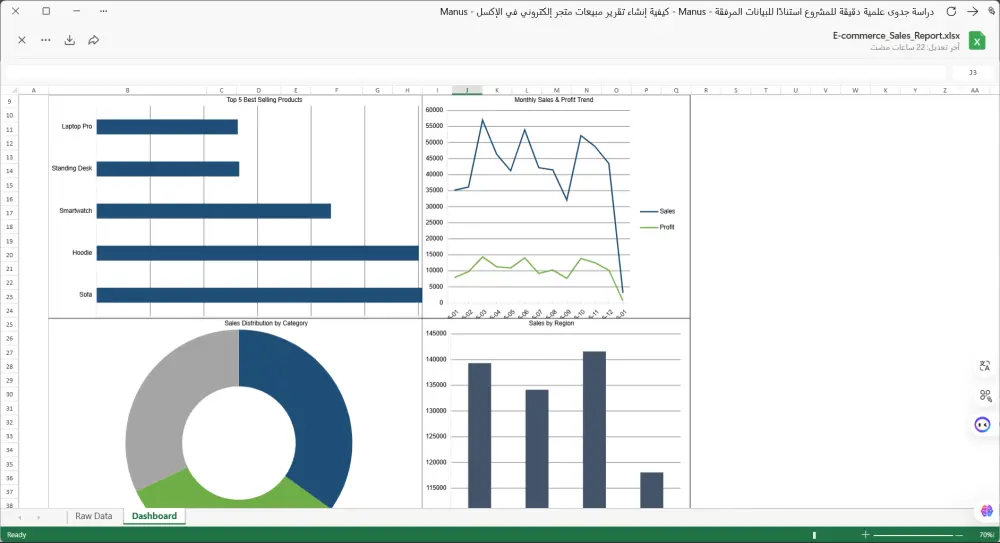
Task: Select column B header
Action: pos(128,90)
